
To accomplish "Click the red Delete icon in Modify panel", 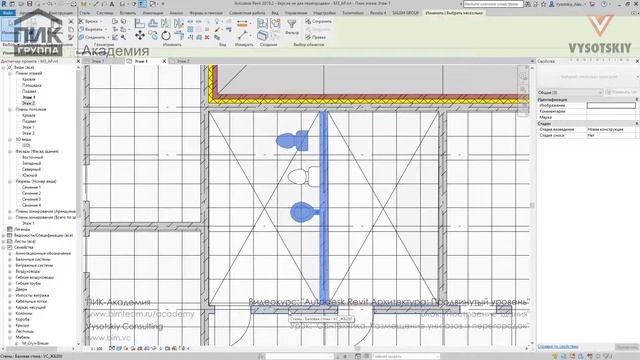I will point(207,37).
